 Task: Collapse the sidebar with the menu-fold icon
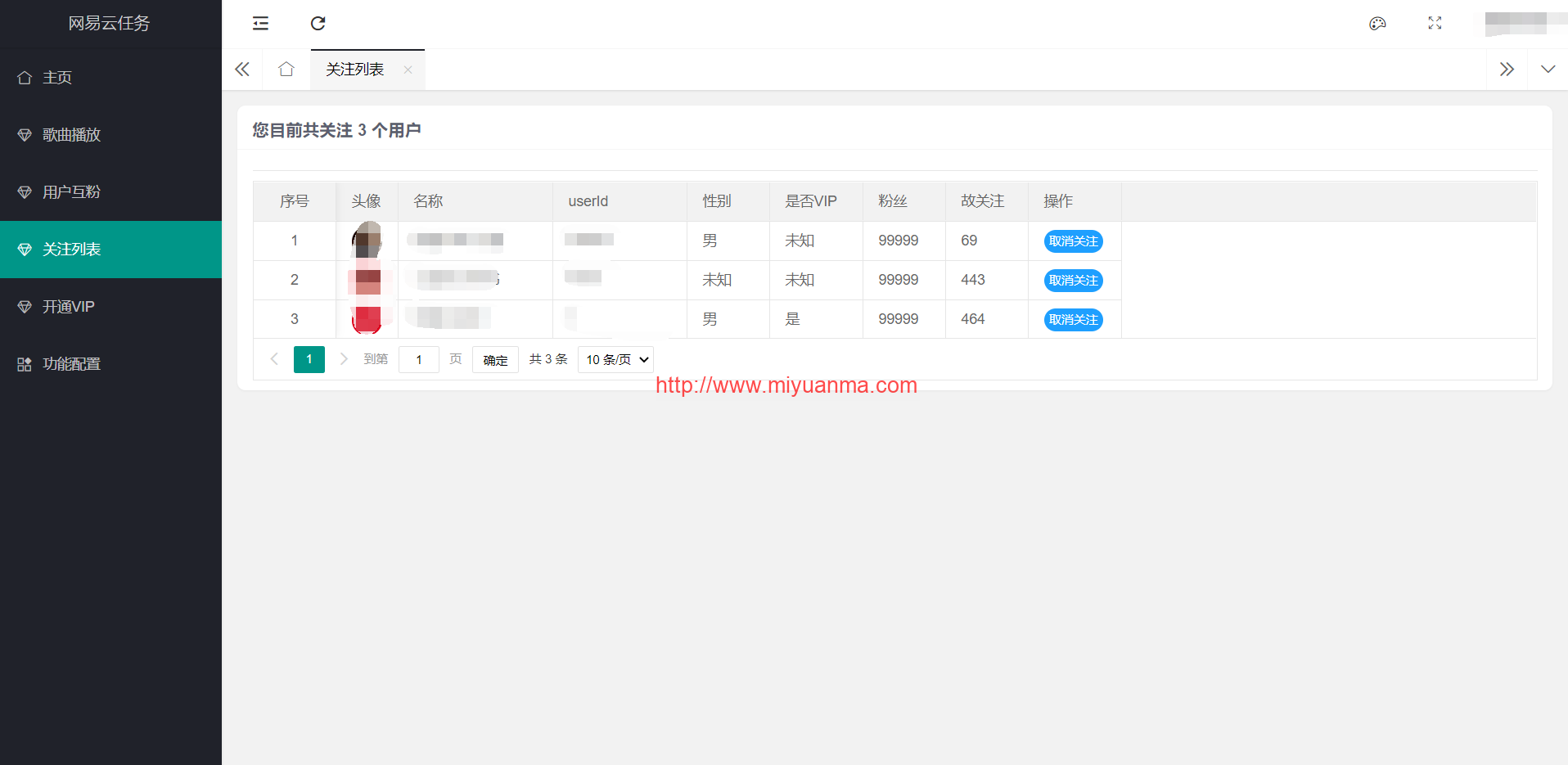pyautogui.click(x=260, y=24)
